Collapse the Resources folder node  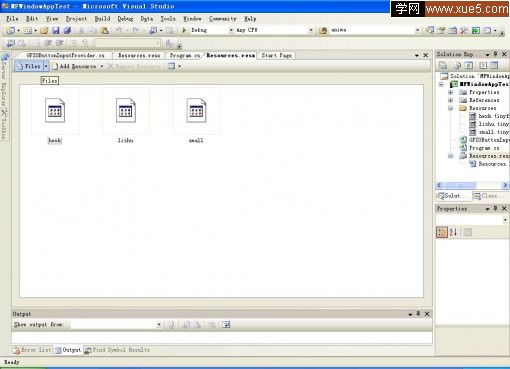click(x=450, y=108)
